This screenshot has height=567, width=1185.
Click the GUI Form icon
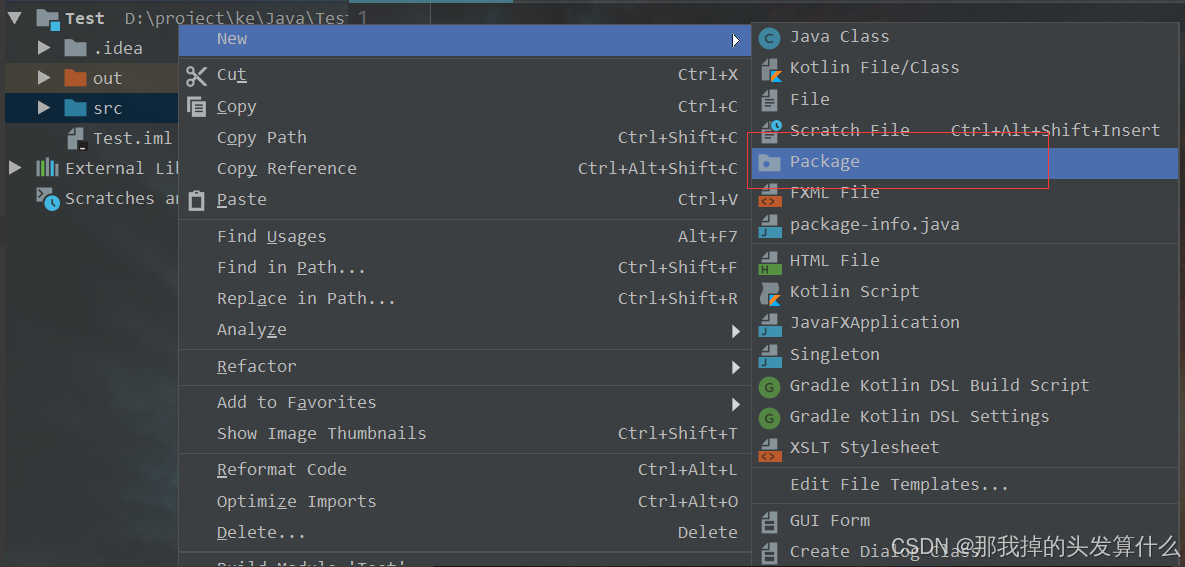tap(769, 522)
